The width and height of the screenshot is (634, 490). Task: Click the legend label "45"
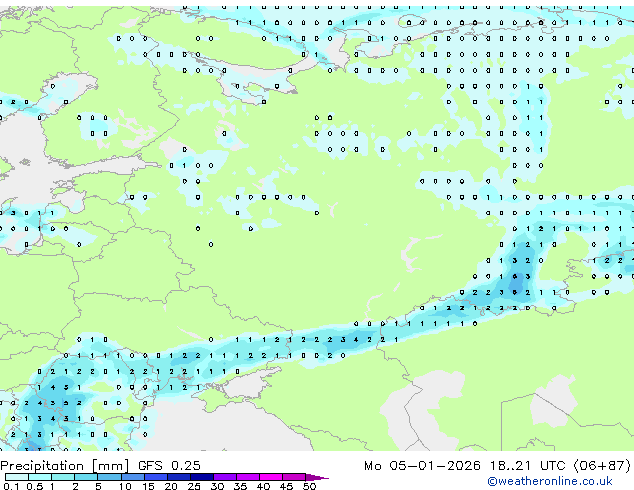pos(286,486)
